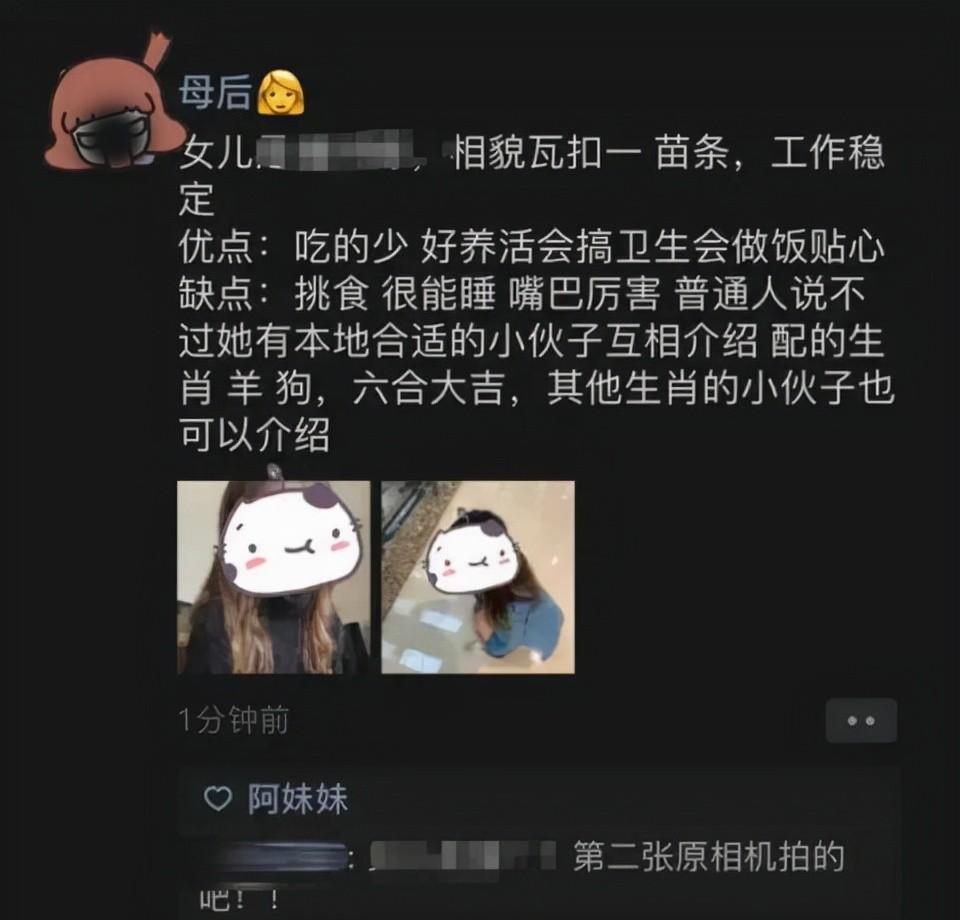The image size is (960, 920).
Task: Click the cat sticker on the first photo
Action: pos(291,539)
